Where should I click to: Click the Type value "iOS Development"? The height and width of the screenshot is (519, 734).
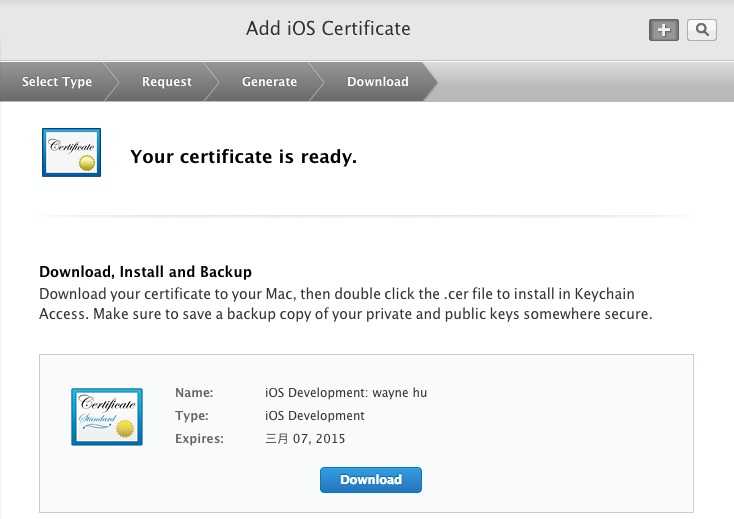(x=314, y=415)
